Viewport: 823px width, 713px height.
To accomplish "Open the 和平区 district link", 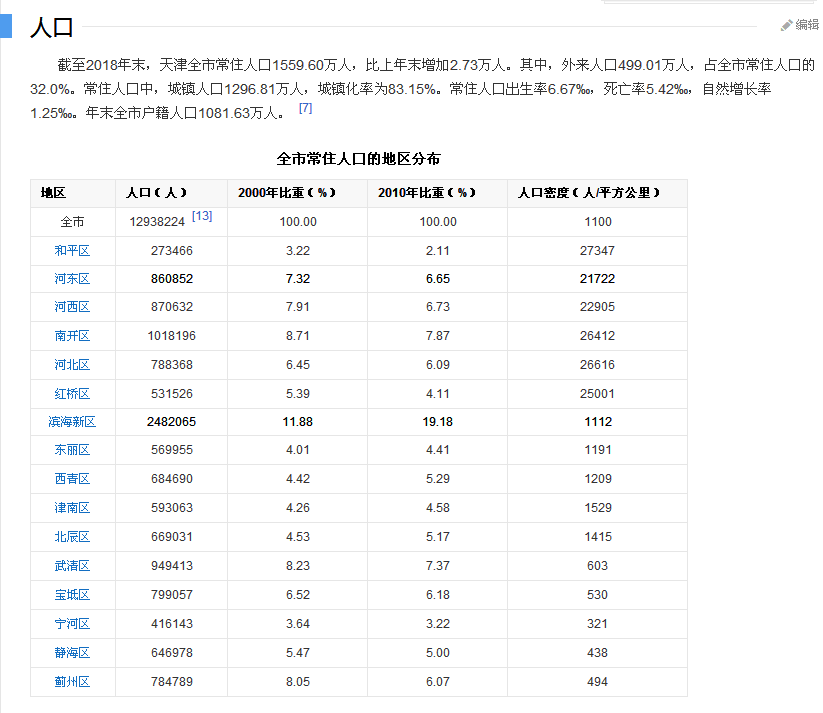I will (x=72, y=250).
